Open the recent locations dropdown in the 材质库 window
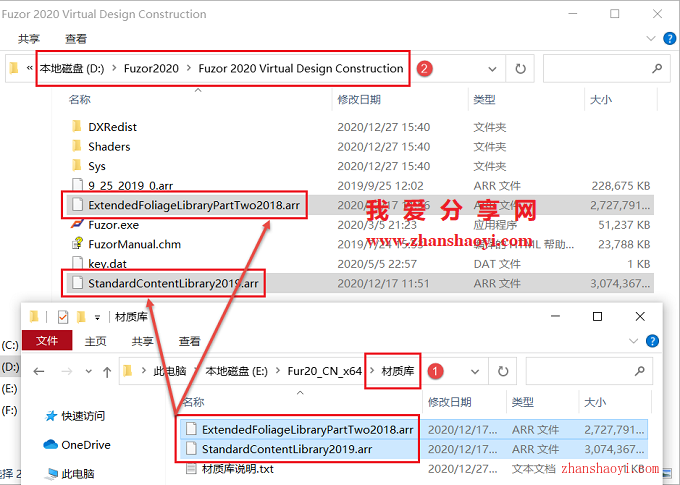 coord(88,371)
